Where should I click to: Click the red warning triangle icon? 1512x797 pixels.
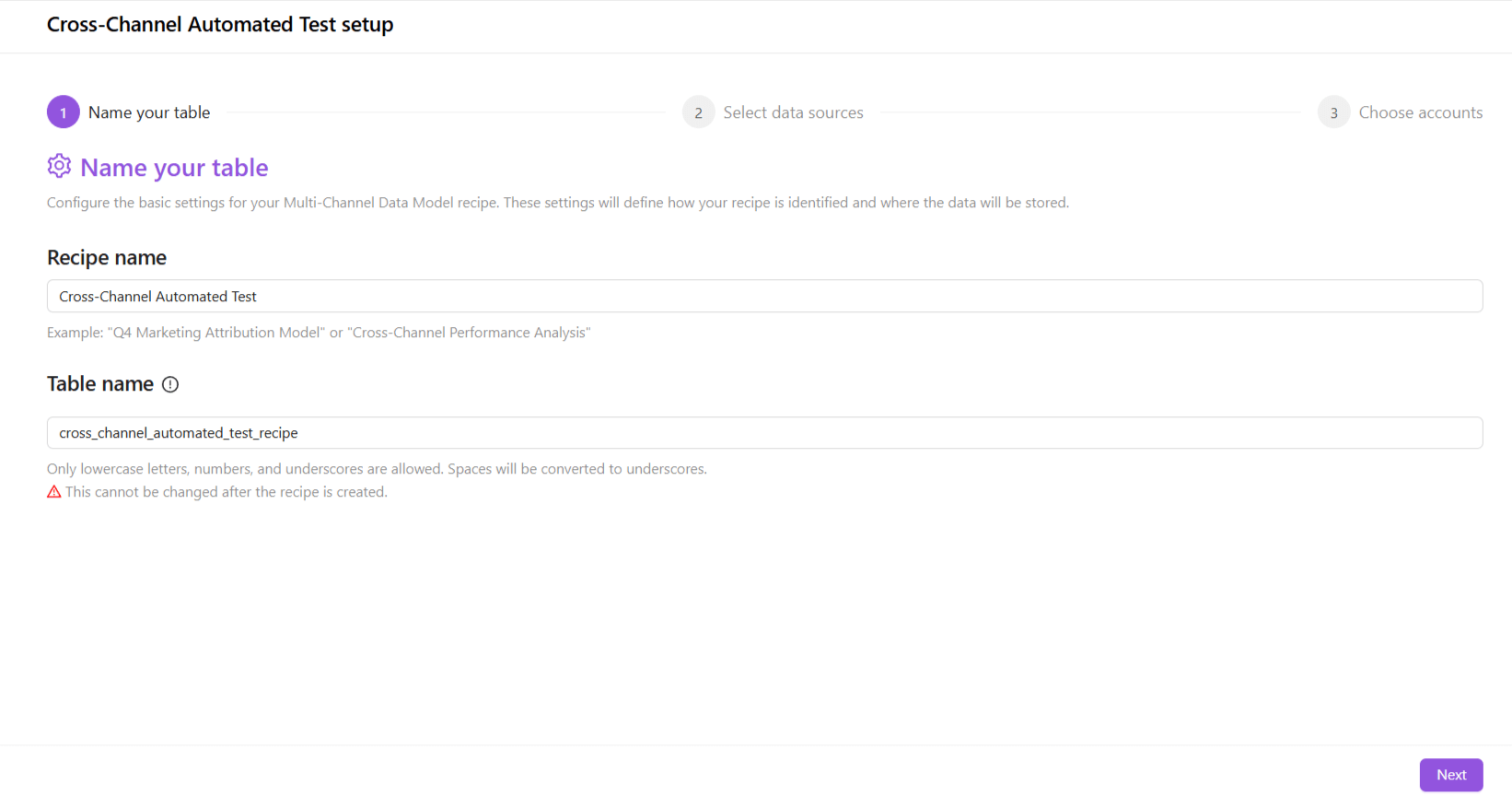tap(54, 492)
